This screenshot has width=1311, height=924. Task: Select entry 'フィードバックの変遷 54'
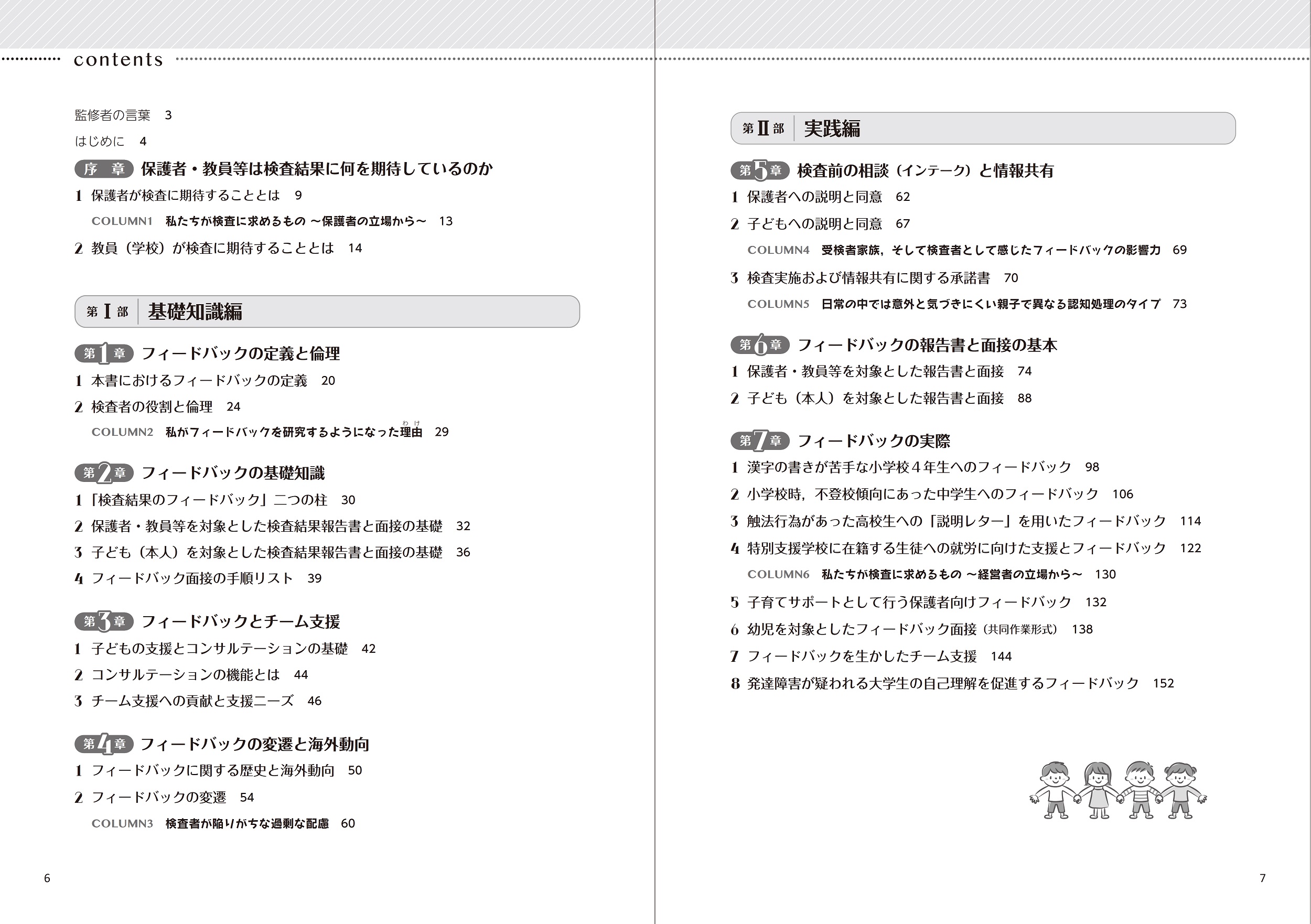pyautogui.click(x=165, y=798)
